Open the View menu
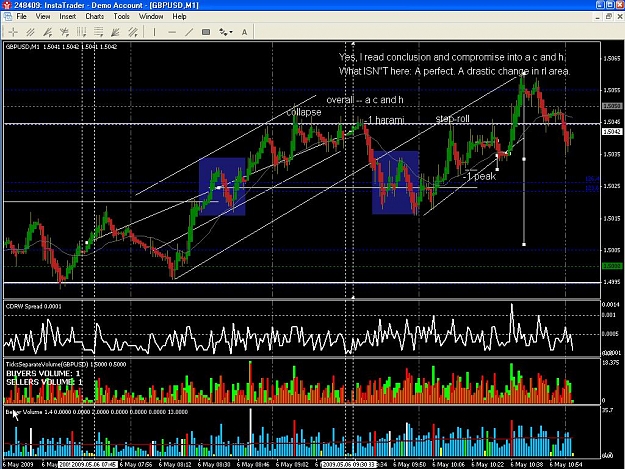The image size is (625, 469). (43, 17)
